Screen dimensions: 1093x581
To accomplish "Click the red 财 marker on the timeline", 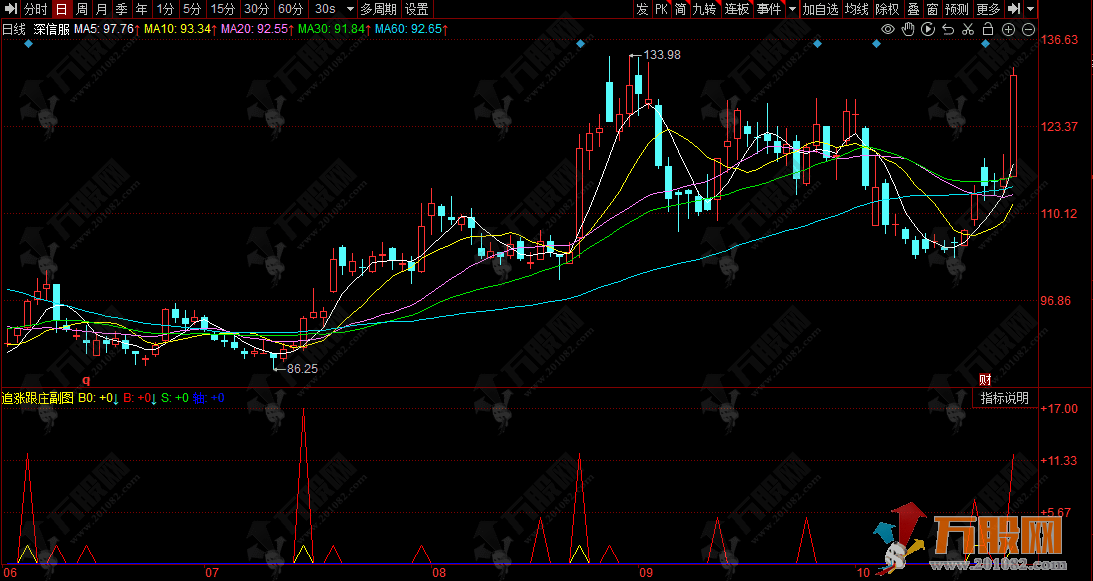I will tap(984, 379).
